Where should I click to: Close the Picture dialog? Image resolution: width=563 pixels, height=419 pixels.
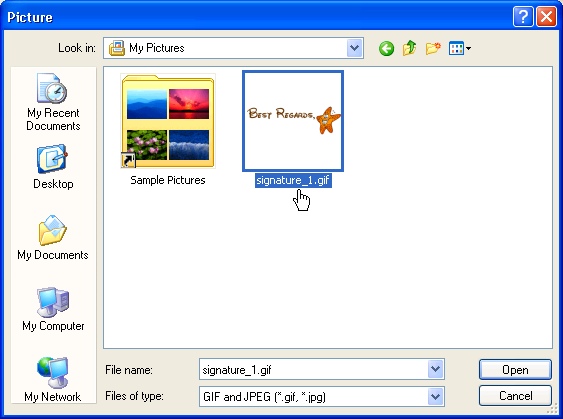click(546, 17)
